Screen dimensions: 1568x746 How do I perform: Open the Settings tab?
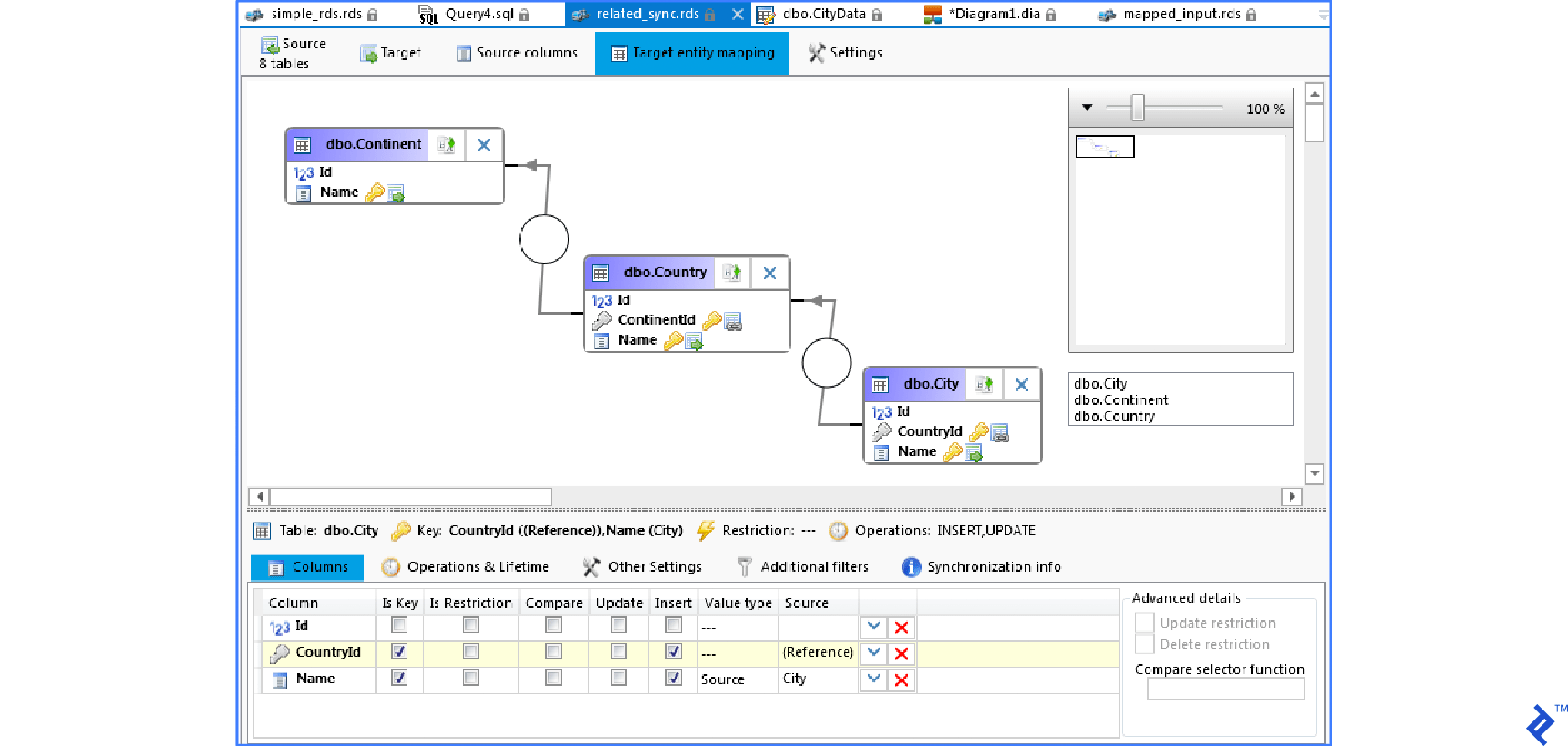tap(845, 53)
